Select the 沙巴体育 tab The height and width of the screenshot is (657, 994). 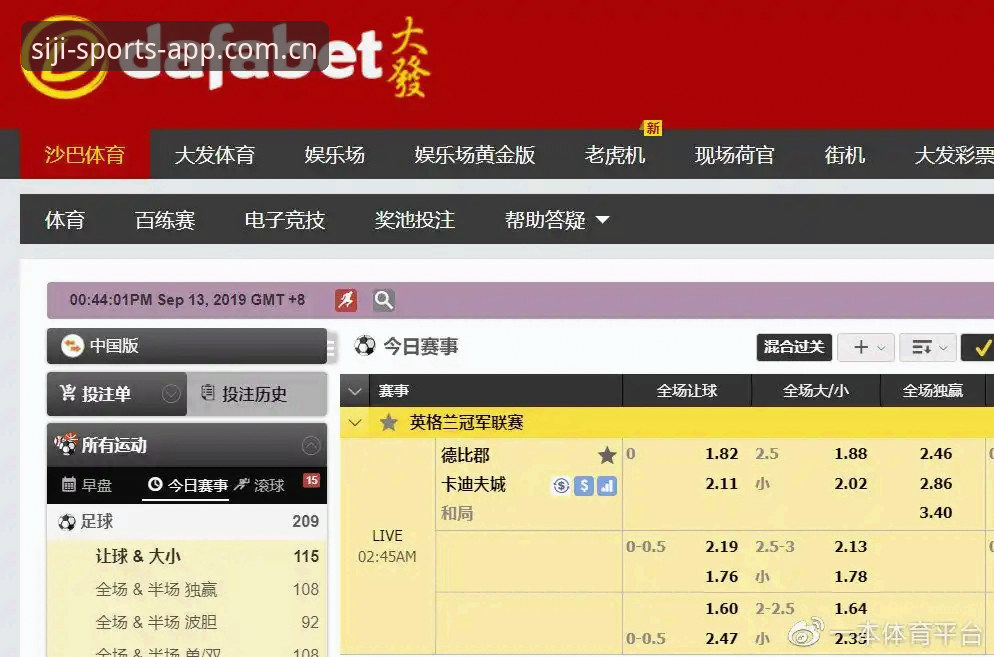click(x=85, y=155)
